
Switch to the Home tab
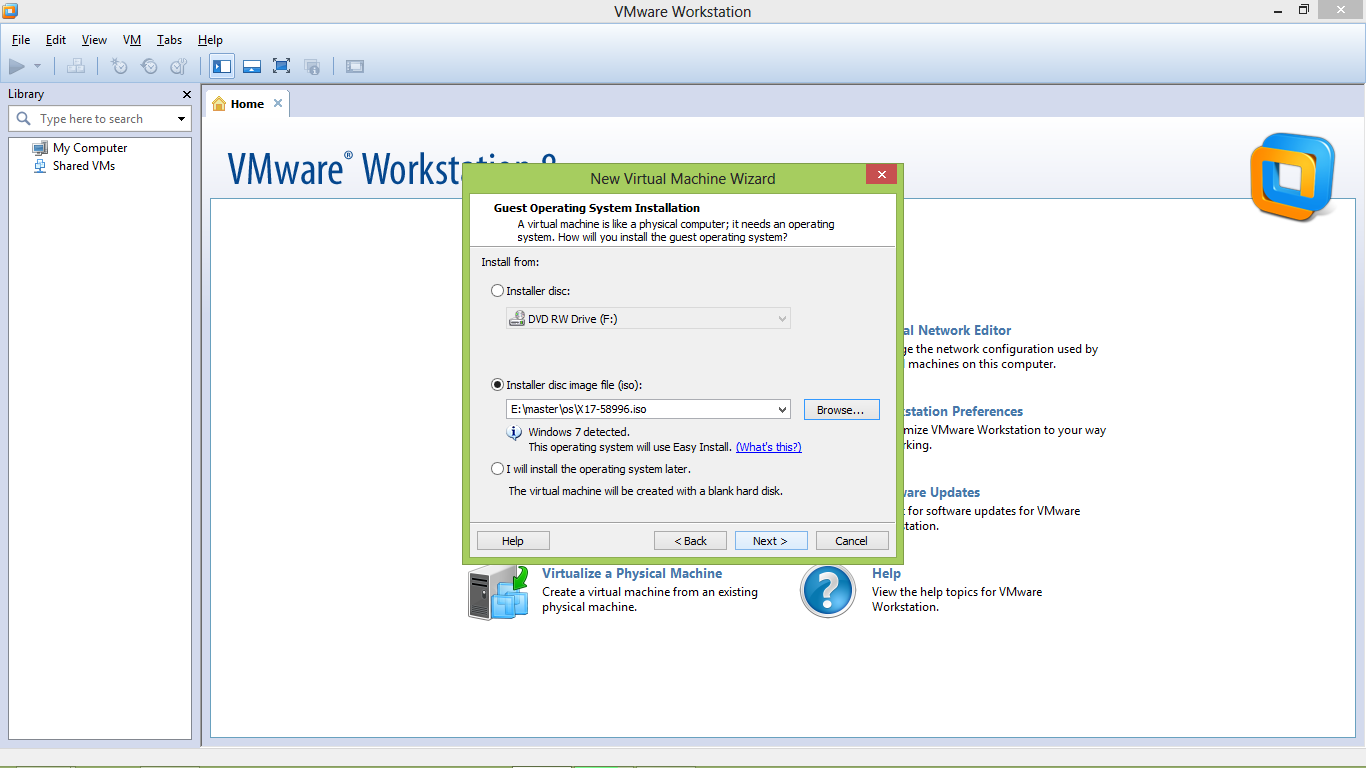click(x=247, y=104)
